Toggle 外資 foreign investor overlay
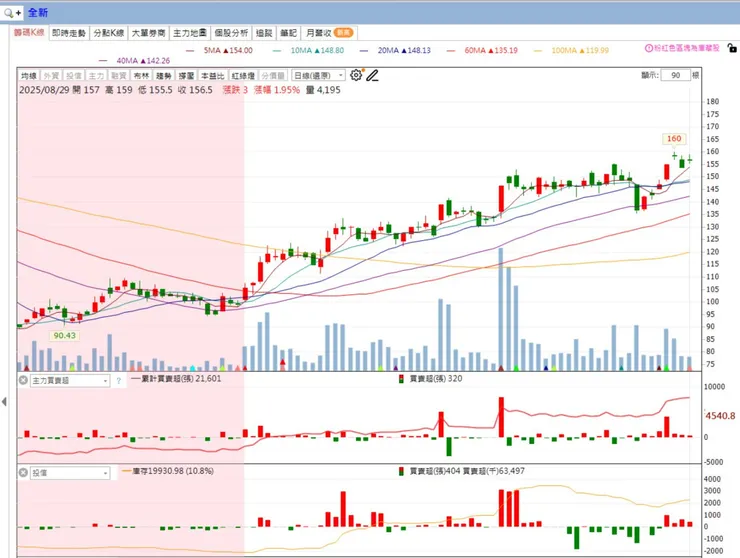This screenshot has width=740, height=558. tap(50, 76)
